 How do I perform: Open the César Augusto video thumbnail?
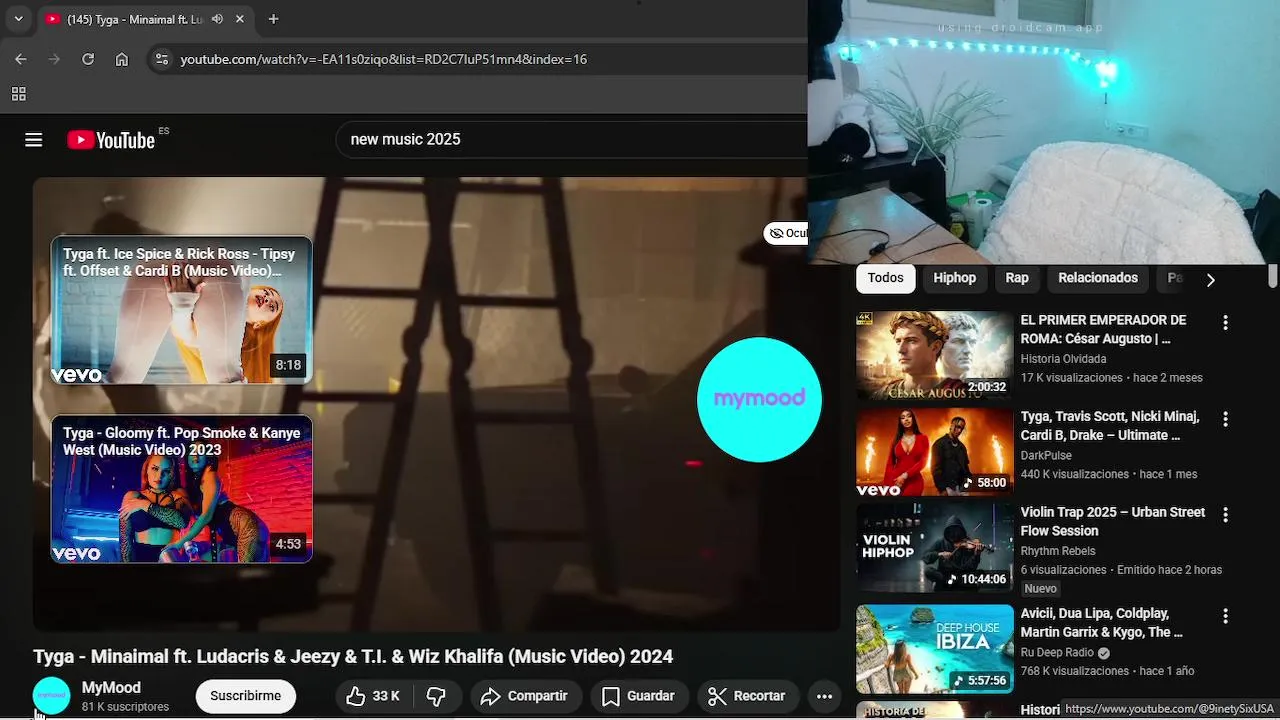[x=935, y=355]
